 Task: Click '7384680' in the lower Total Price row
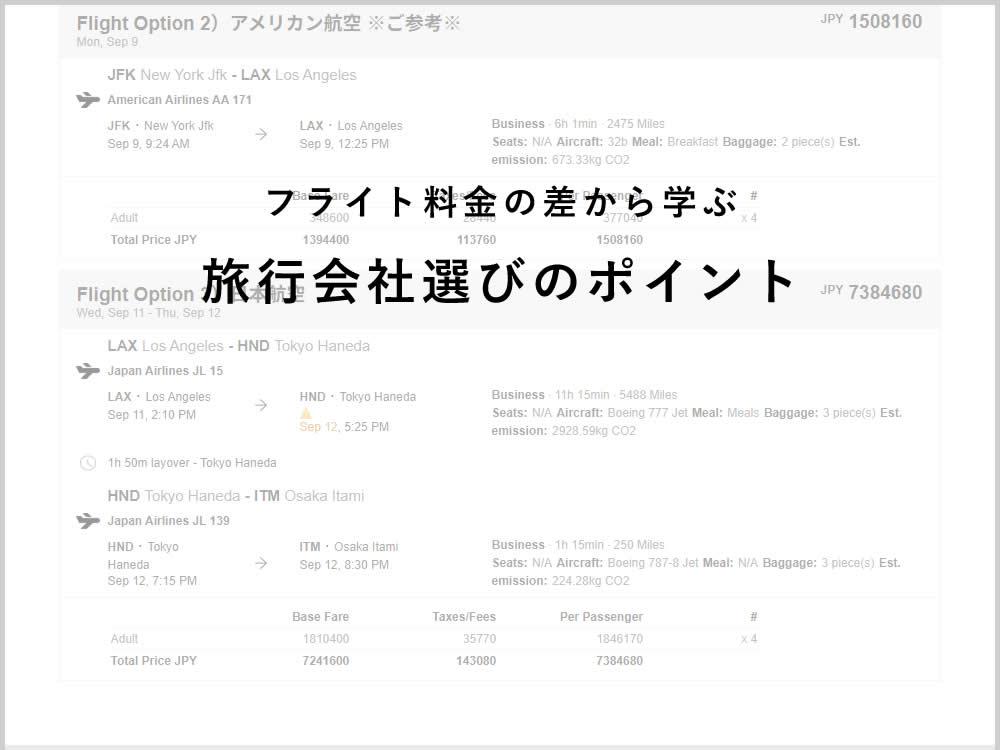coord(619,661)
